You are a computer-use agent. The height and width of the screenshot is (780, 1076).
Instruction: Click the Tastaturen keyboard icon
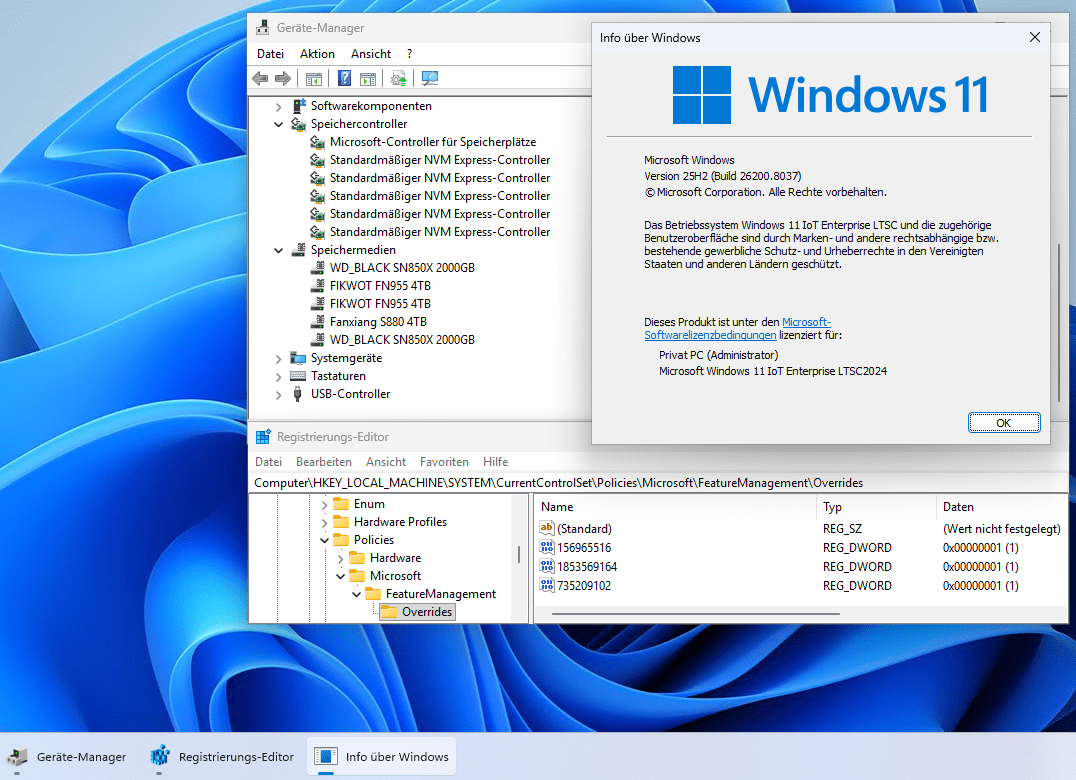pyautogui.click(x=298, y=376)
